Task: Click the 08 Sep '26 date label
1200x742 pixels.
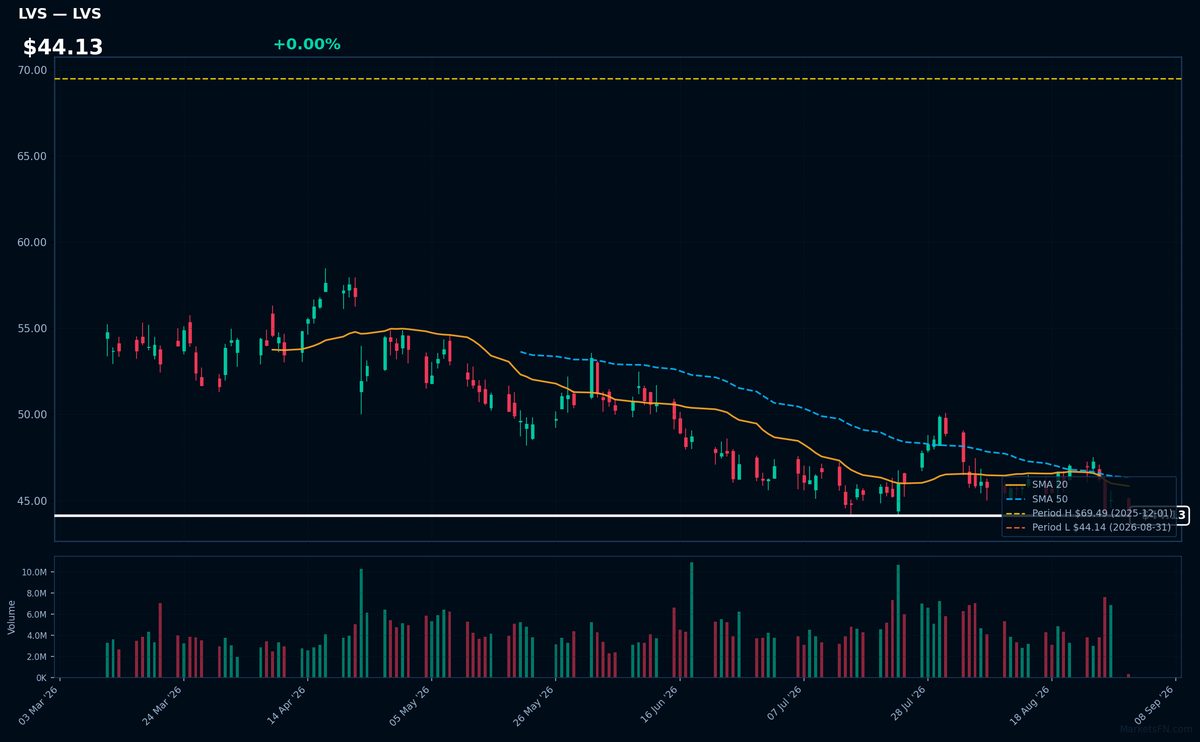Action: 1156,704
